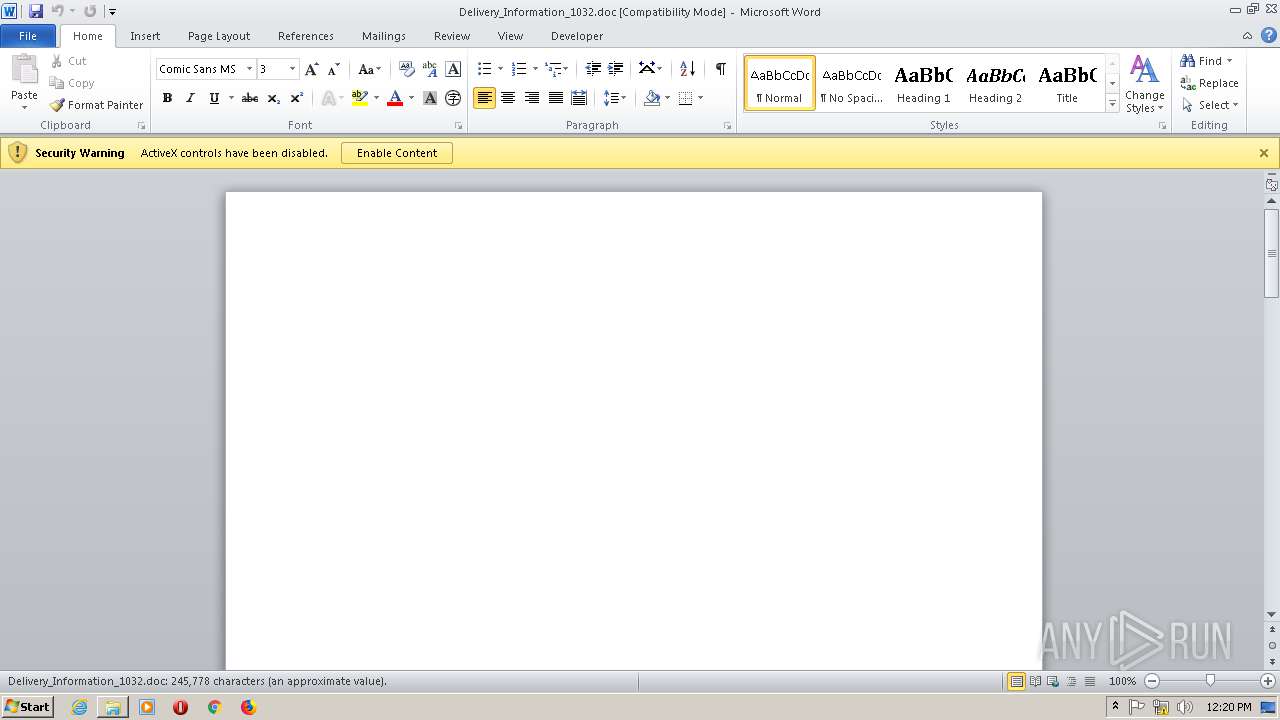Click the character border icon
Image resolution: width=1280 pixels, height=720 pixels.
tap(453, 69)
